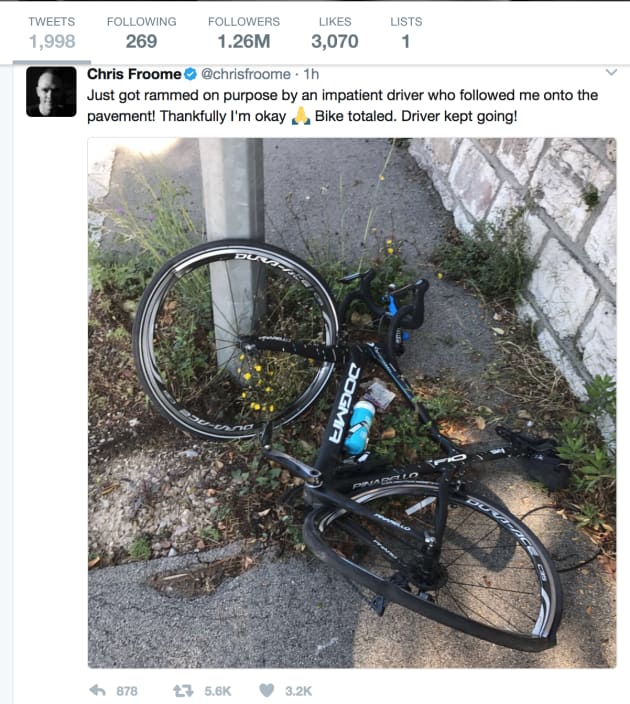Click the praying hands emoji

click(301, 116)
